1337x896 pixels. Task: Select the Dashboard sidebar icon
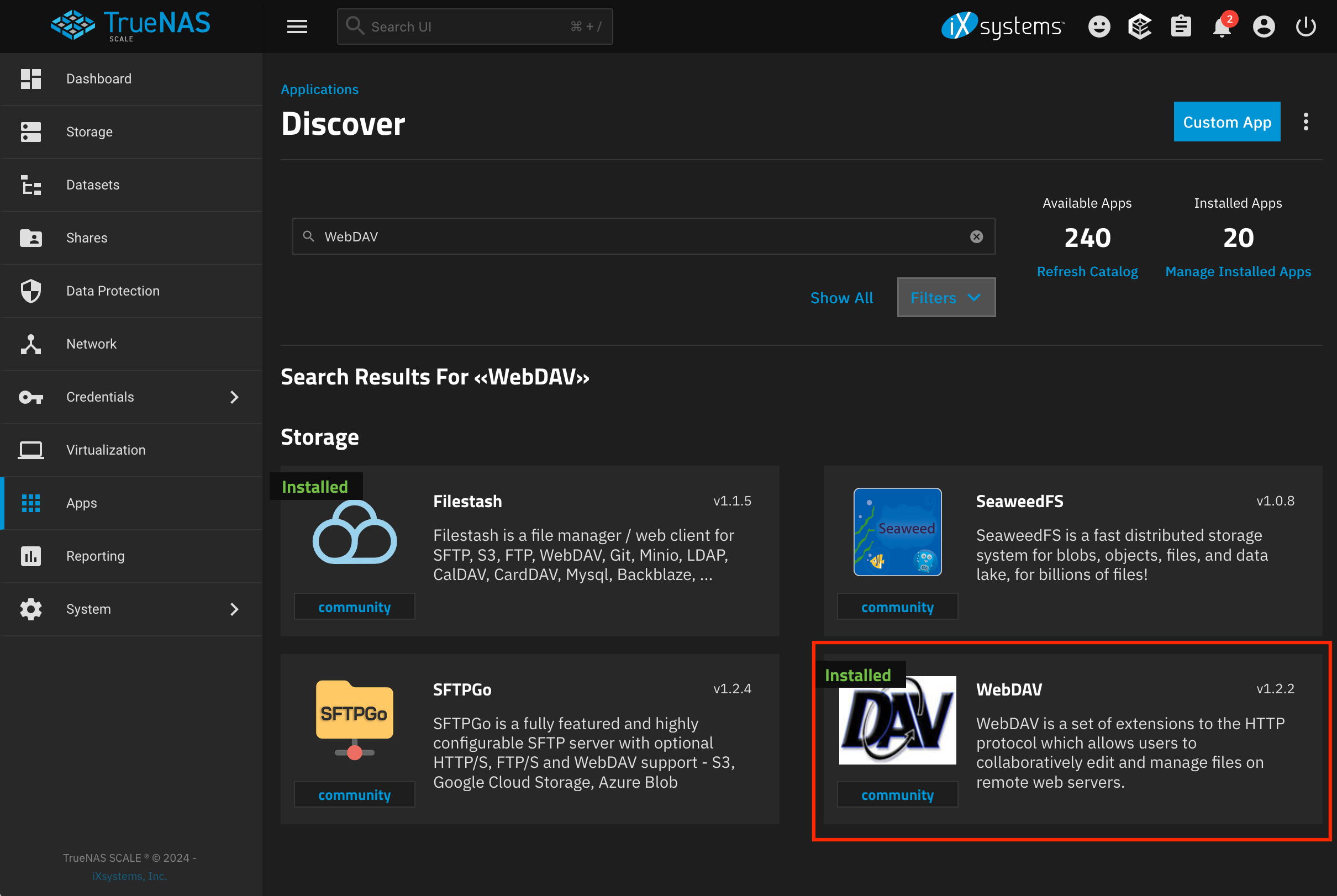point(31,79)
